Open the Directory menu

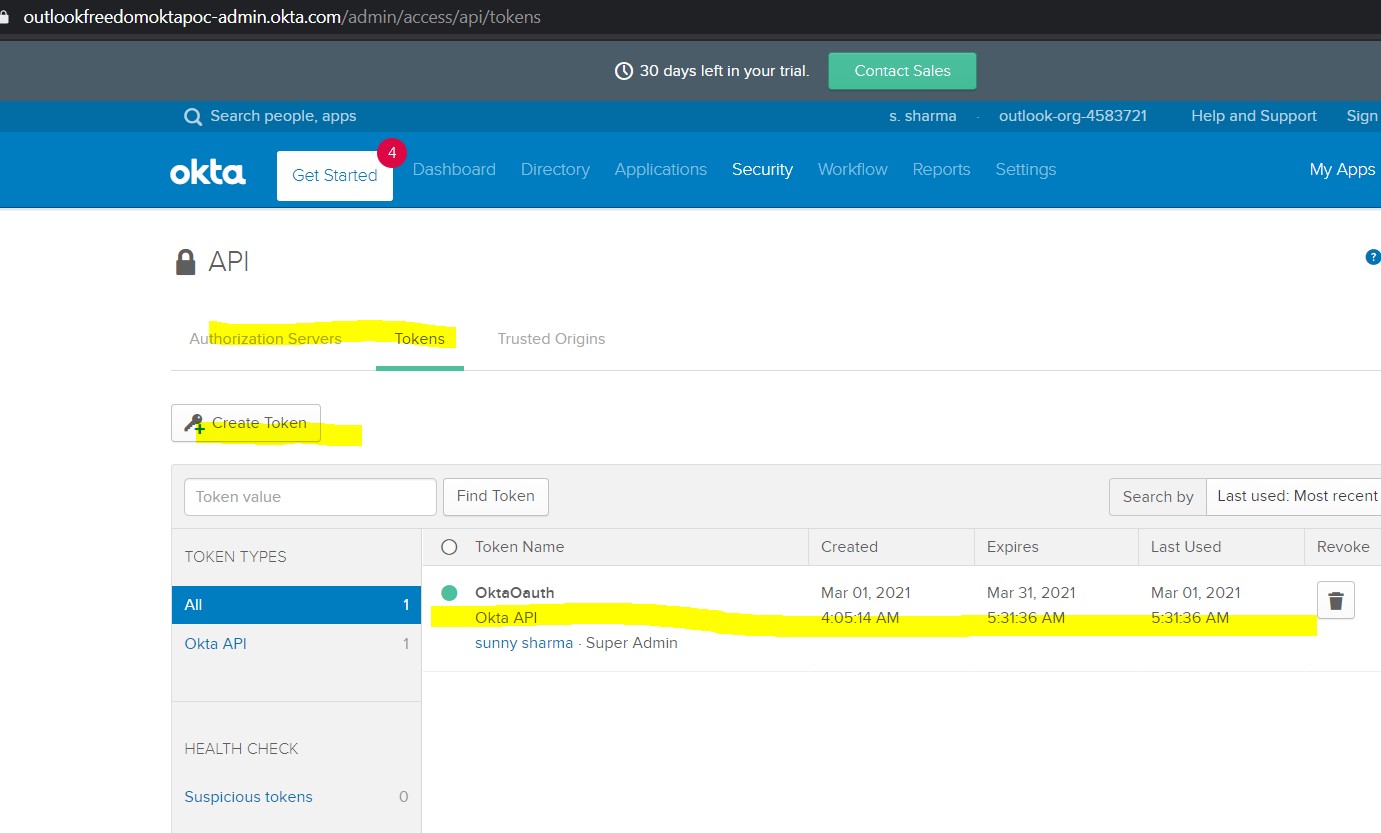(x=555, y=169)
